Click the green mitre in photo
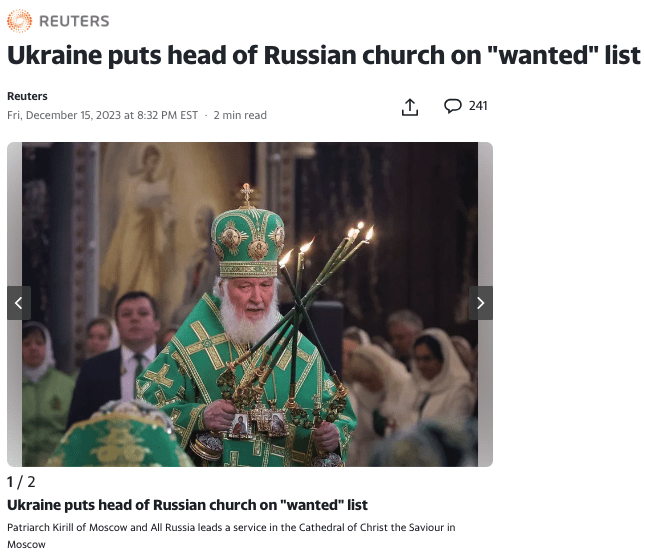 click(x=248, y=236)
